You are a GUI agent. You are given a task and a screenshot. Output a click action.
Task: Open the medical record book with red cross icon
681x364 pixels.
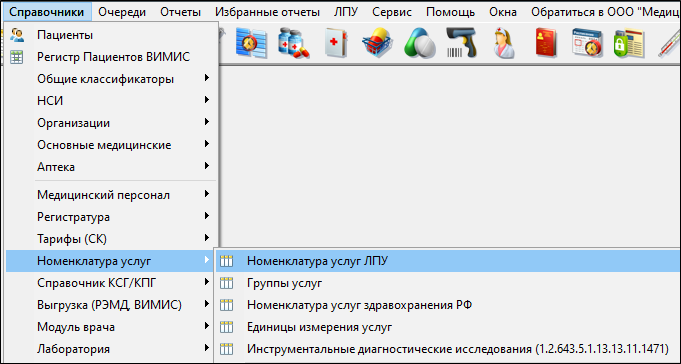click(336, 43)
